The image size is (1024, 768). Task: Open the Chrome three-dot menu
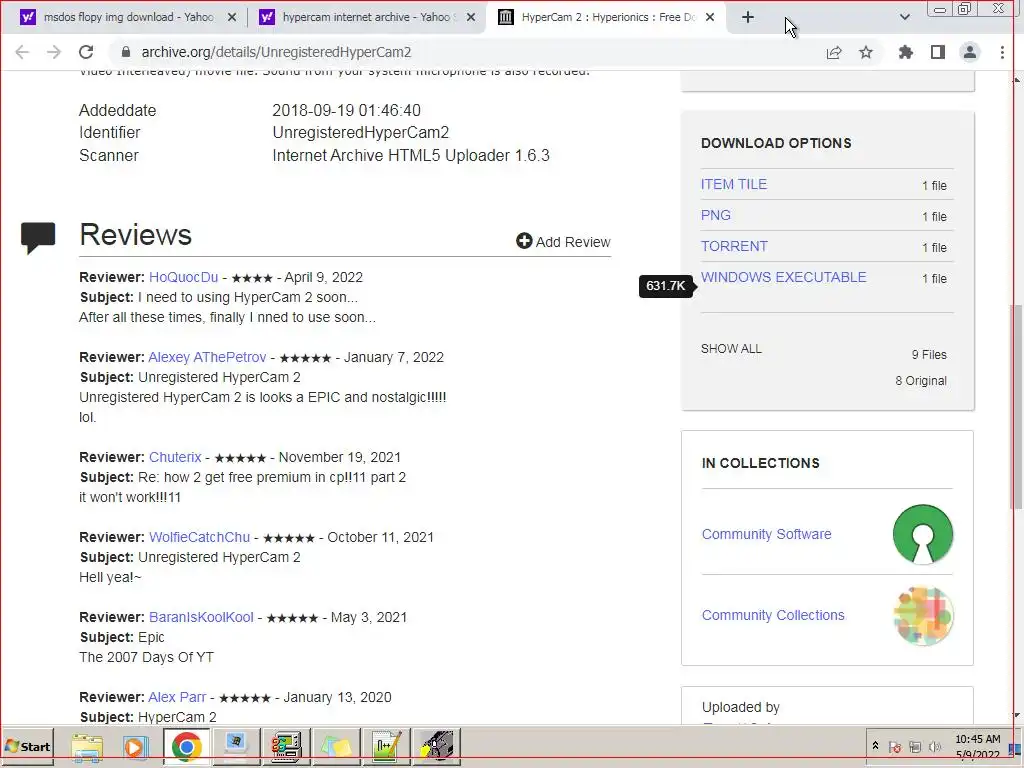(x=1002, y=52)
